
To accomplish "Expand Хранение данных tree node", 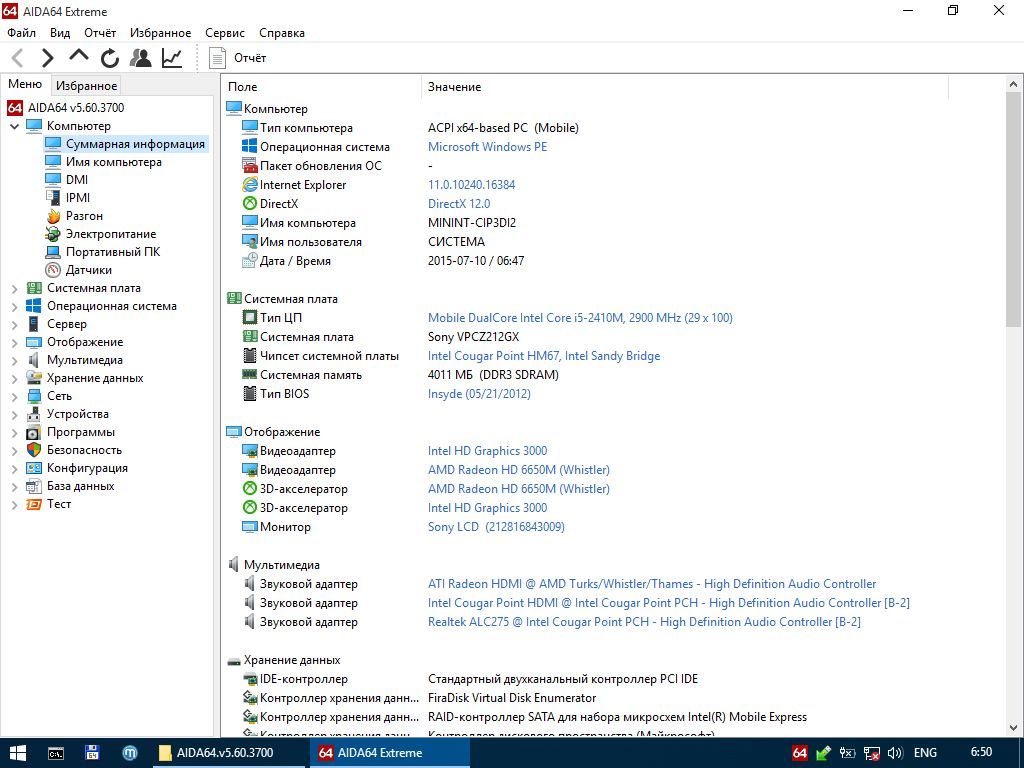I will pyautogui.click(x=14, y=378).
